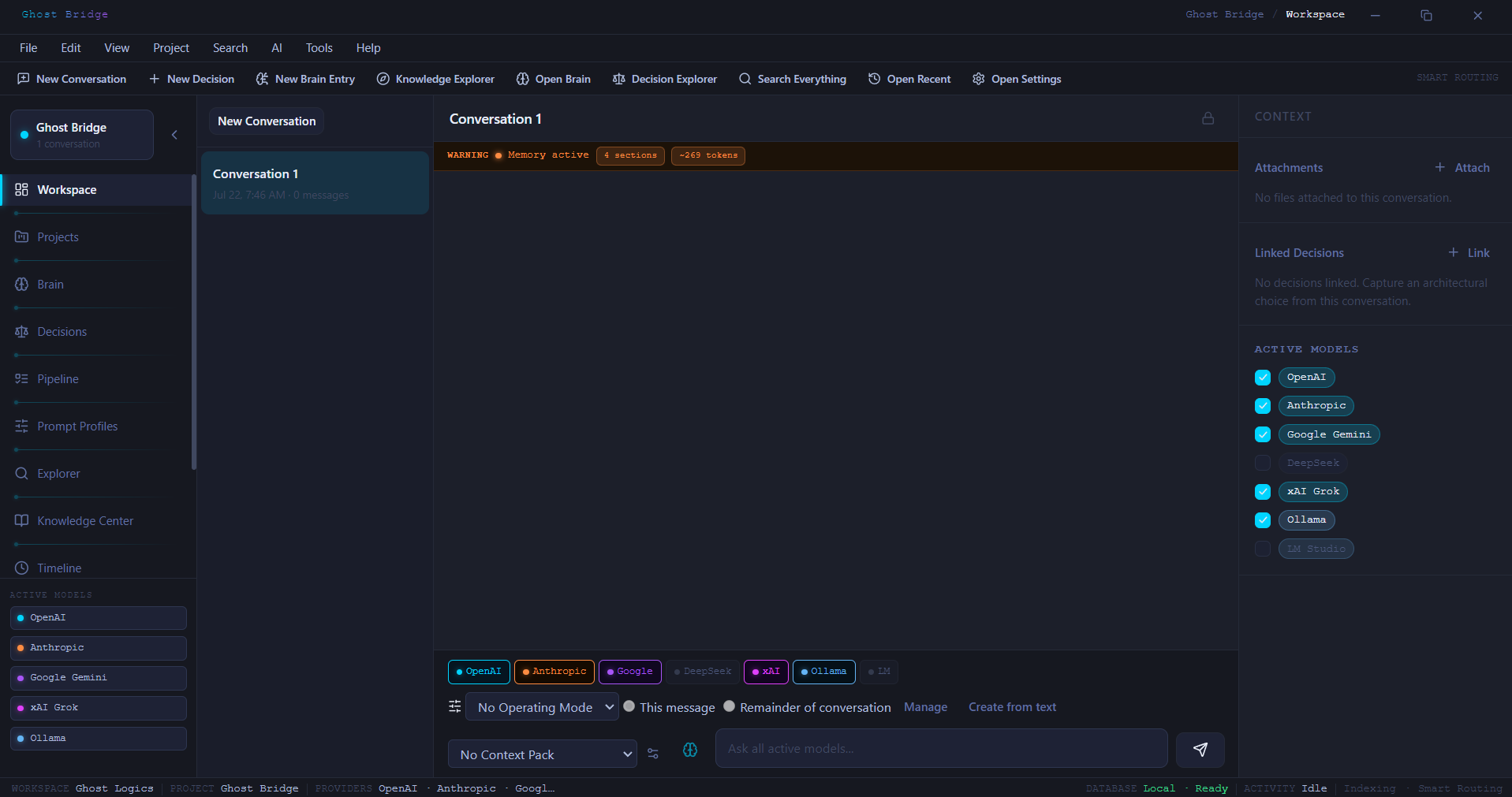1512x797 pixels.
Task: Open the Help menu
Action: pyautogui.click(x=368, y=48)
